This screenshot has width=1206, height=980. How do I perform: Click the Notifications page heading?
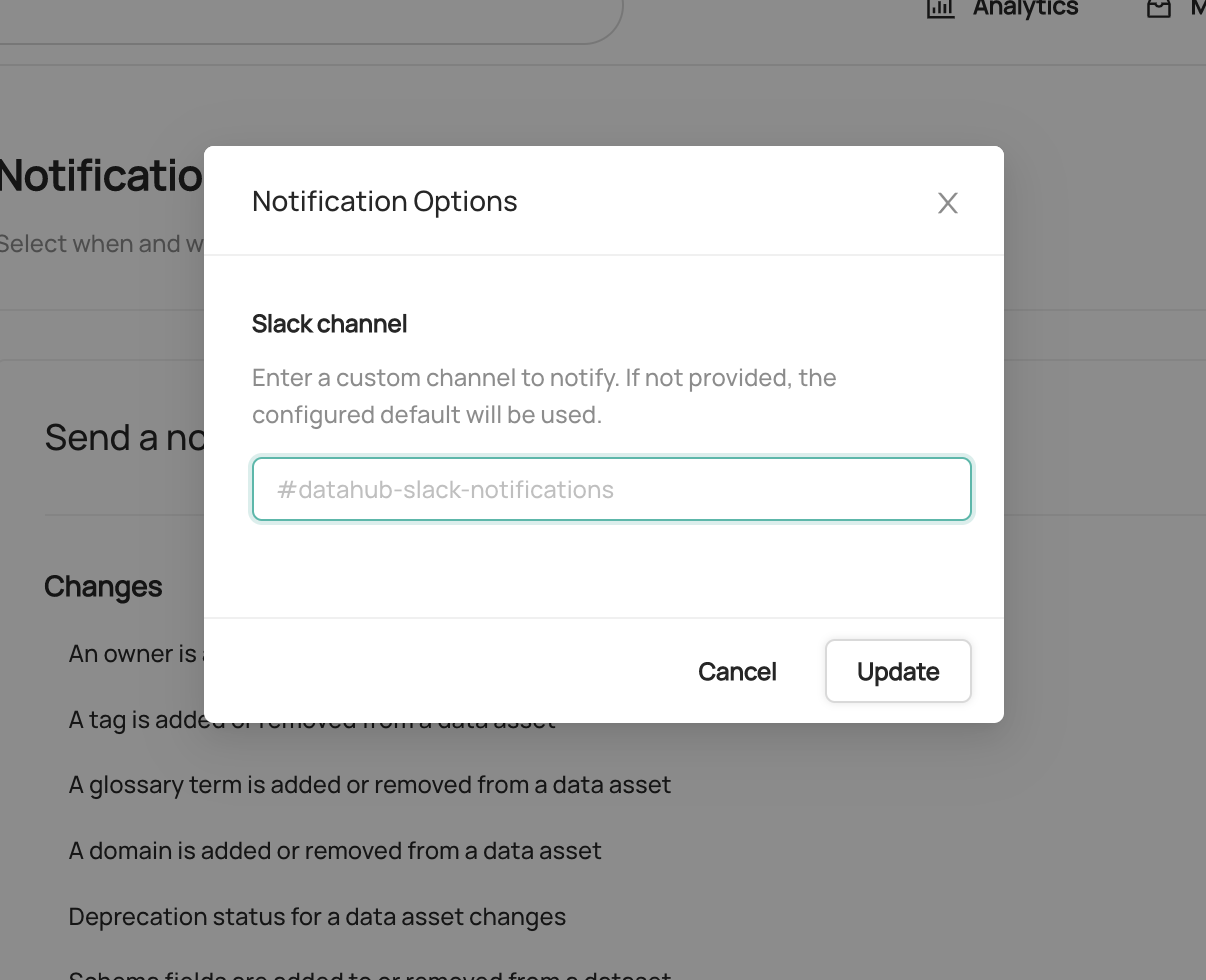pyautogui.click(x=102, y=176)
